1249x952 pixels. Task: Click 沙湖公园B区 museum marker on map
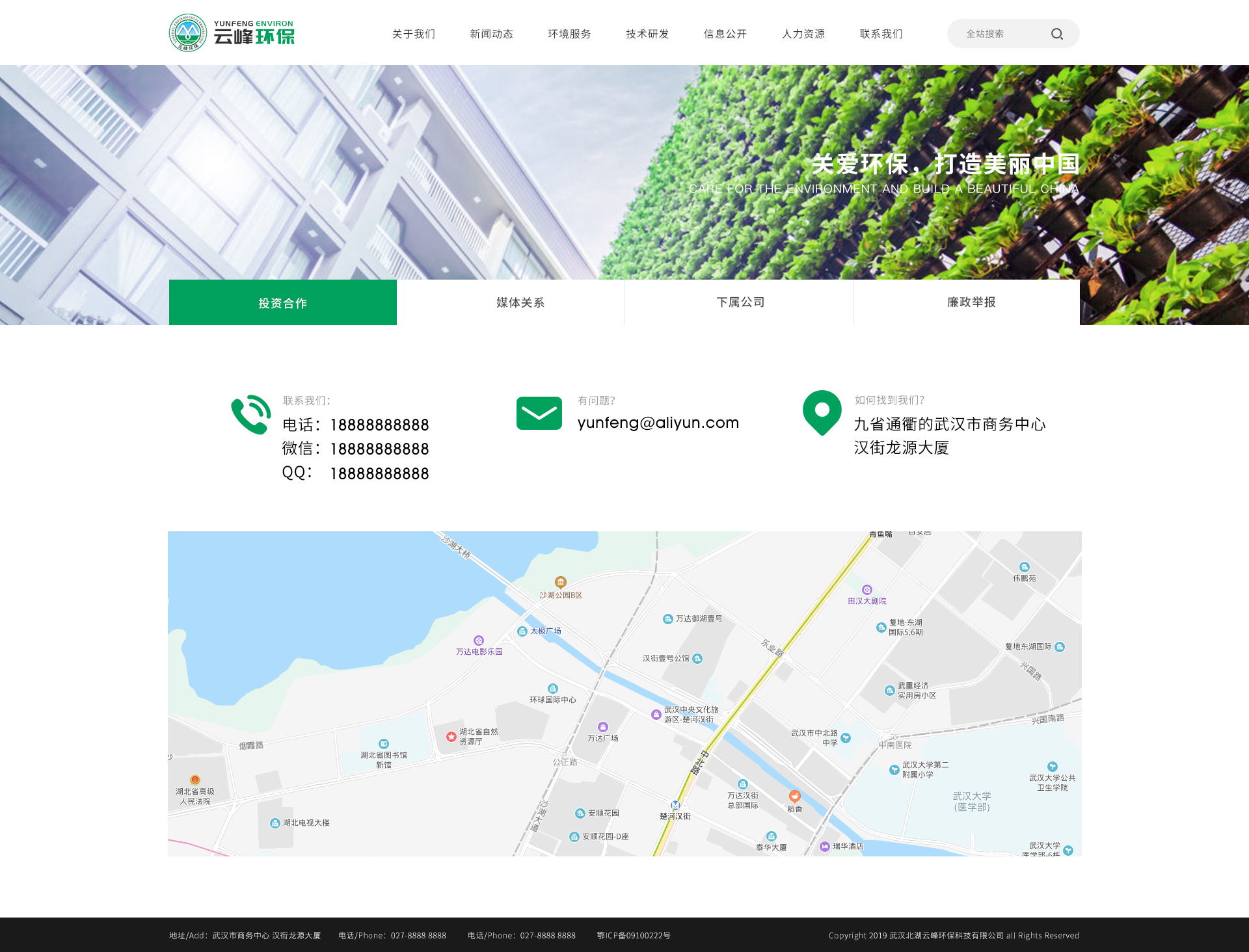coord(560,582)
